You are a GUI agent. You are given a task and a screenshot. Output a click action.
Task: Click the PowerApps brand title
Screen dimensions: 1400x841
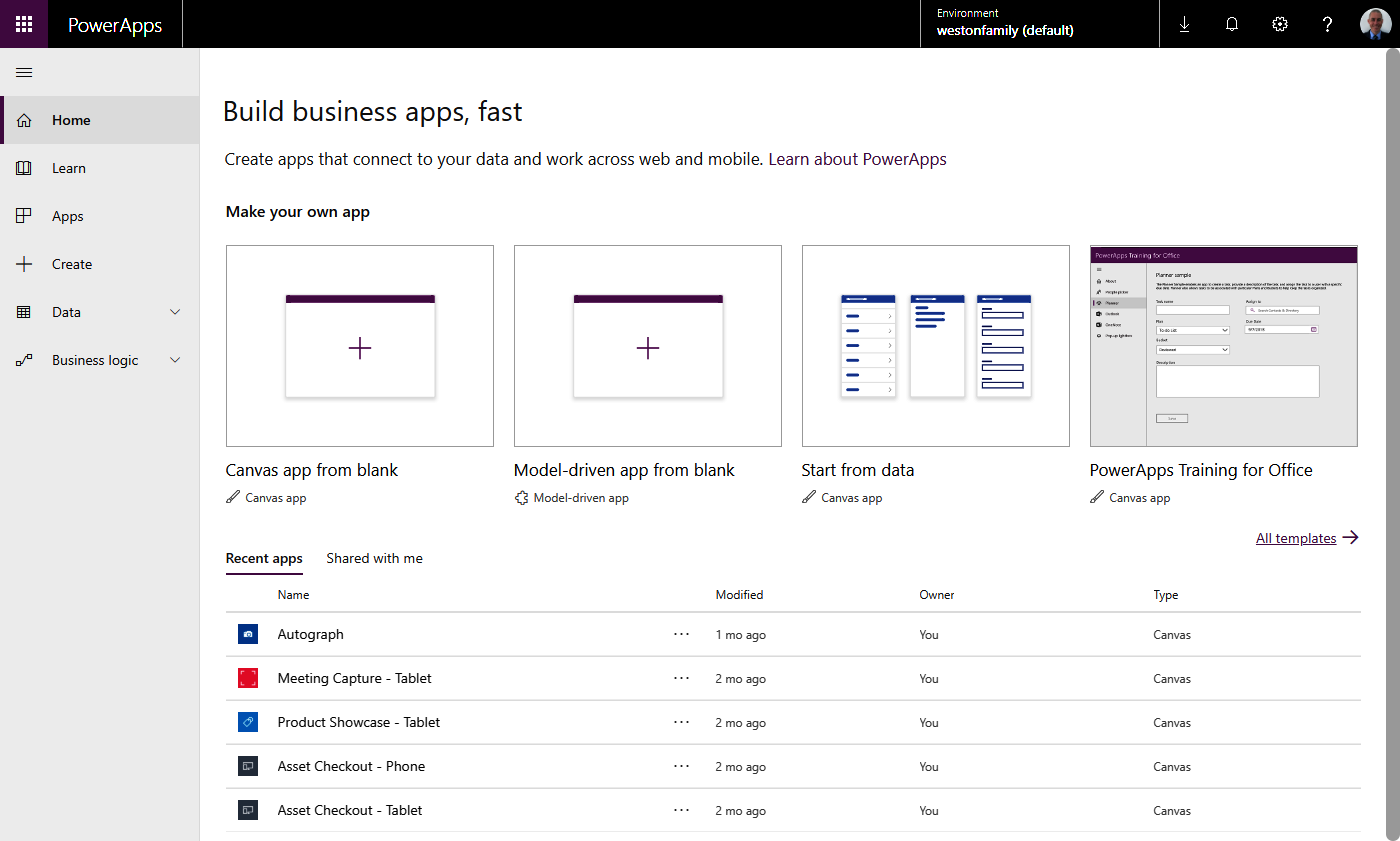[115, 25]
